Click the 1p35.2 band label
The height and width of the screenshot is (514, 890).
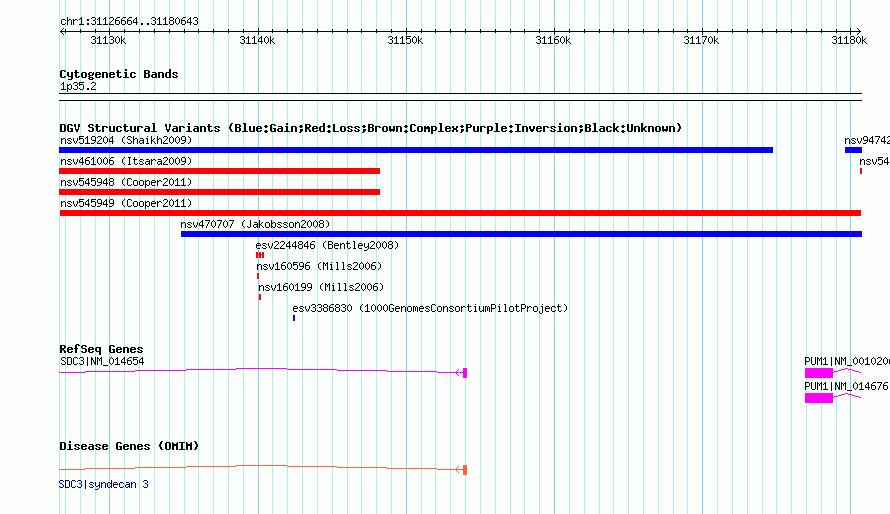coord(78,86)
